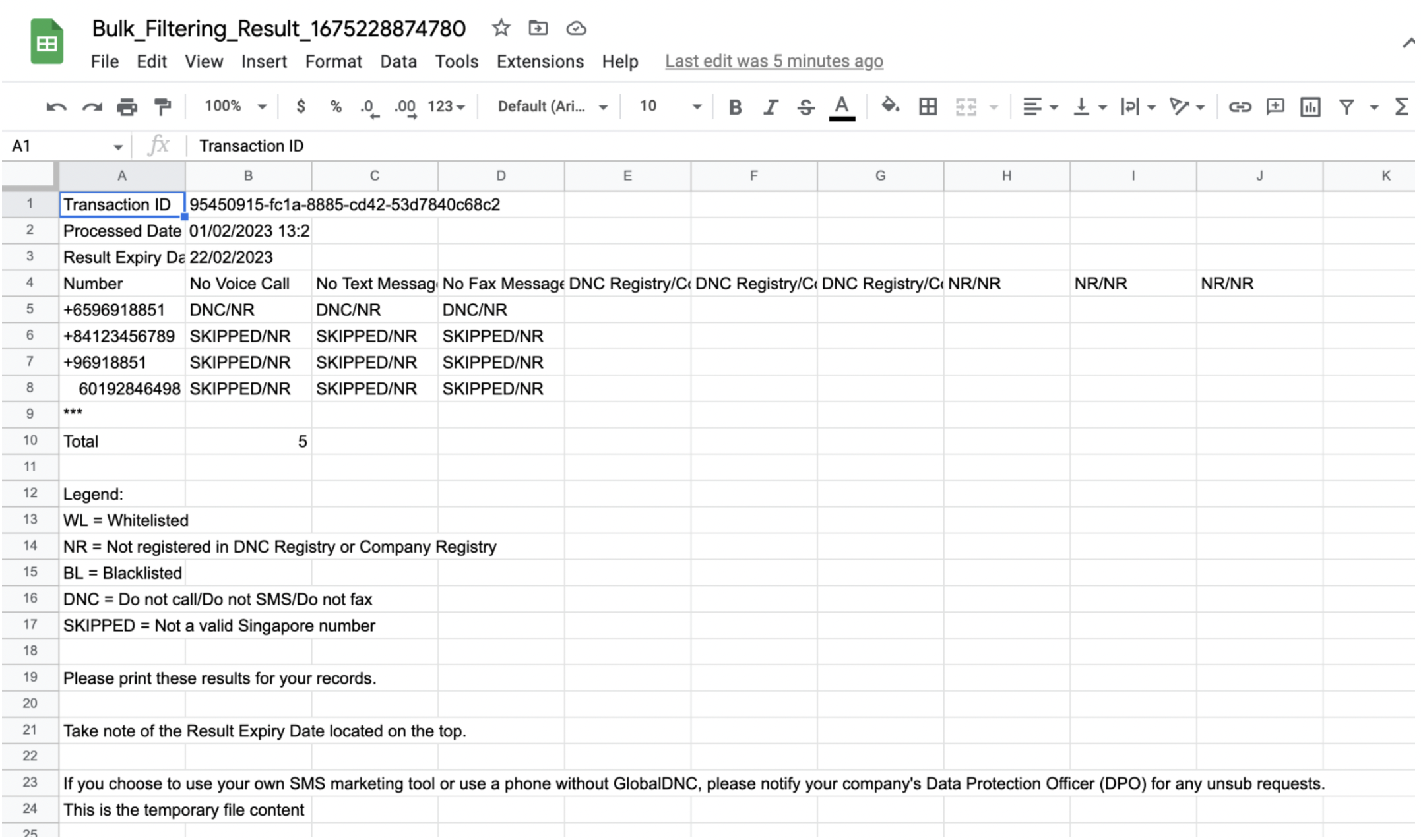Click the Print icon
This screenshot has height=840, width=1421.
coord(127,107)
